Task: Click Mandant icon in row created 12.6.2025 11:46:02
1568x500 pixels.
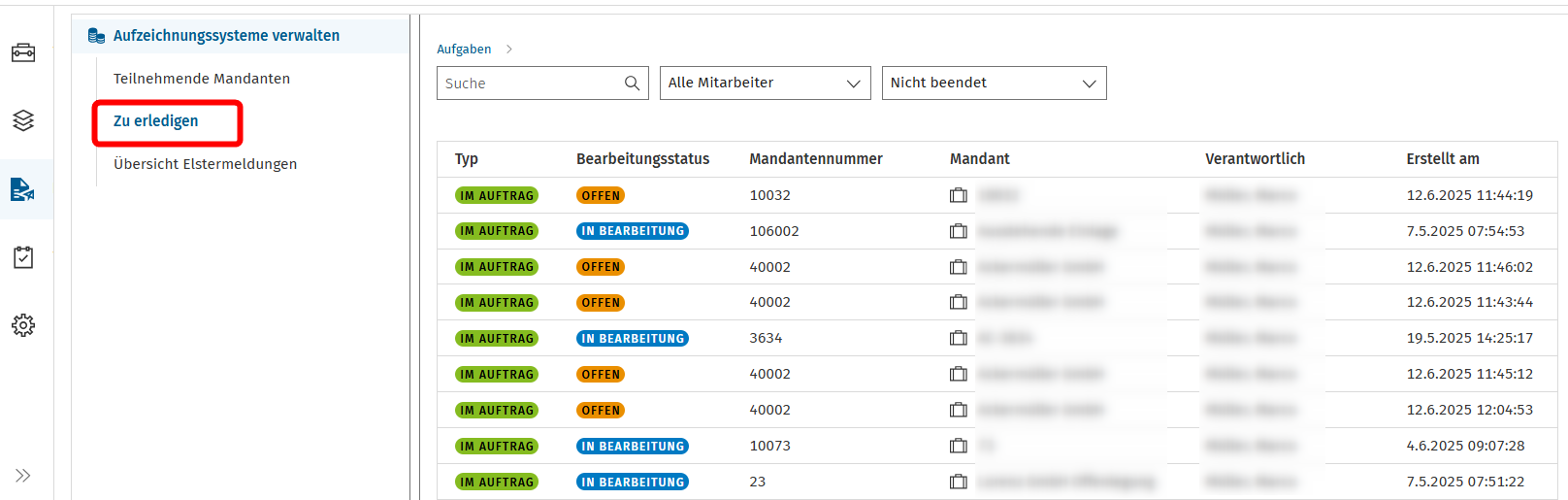Action: tap(959, 267)
